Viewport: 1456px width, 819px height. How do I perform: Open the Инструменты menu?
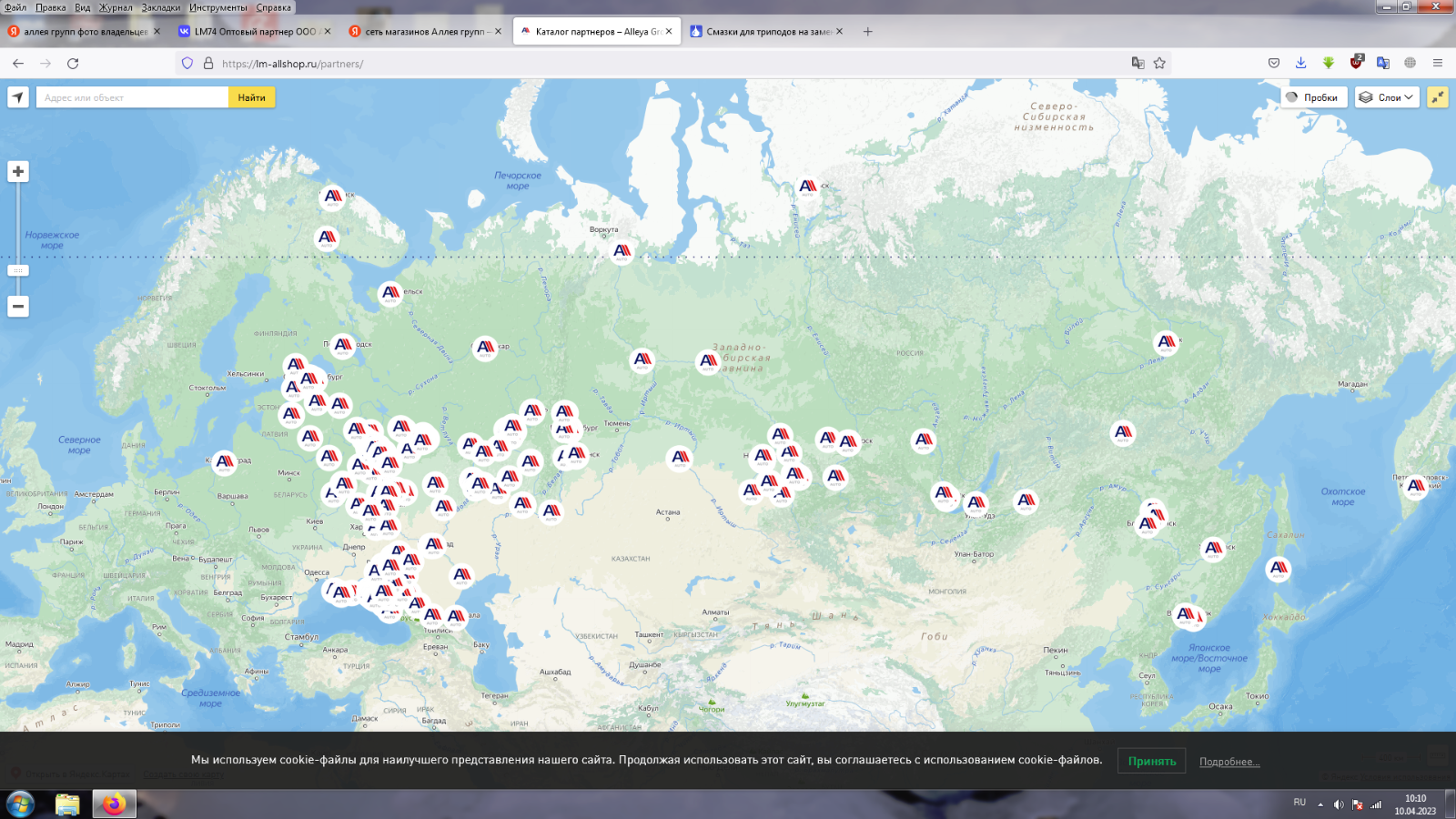tap(218, 7)
